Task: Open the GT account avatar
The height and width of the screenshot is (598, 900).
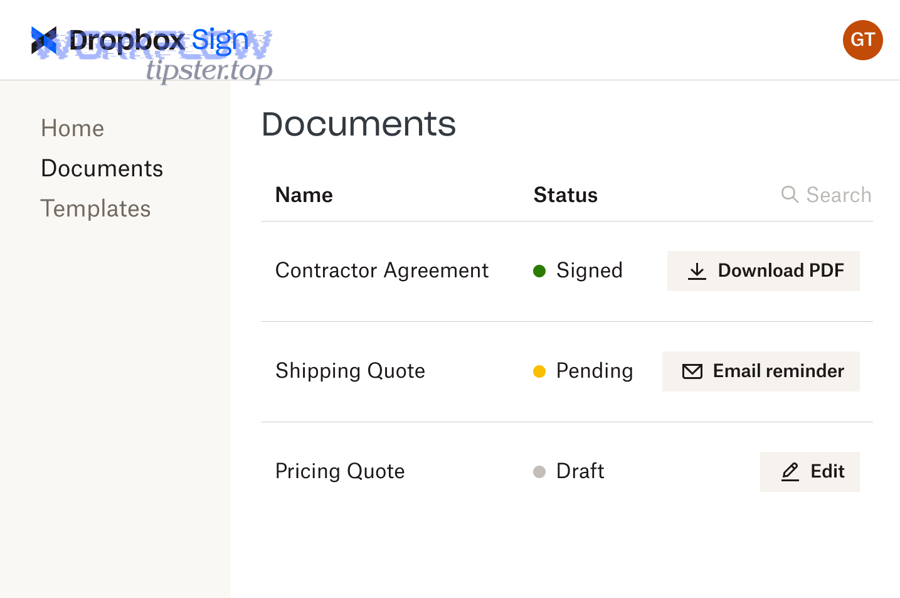Action: (x=862, y=40)
